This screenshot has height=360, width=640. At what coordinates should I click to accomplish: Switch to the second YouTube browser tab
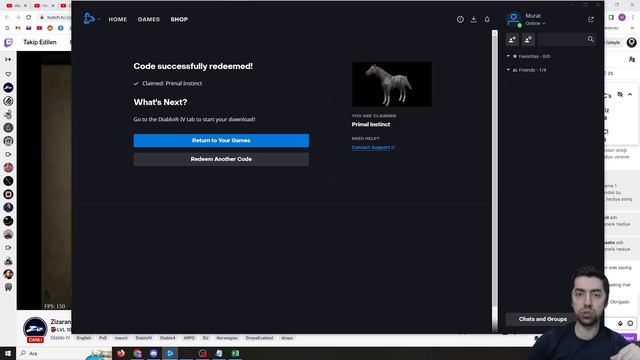44,6
